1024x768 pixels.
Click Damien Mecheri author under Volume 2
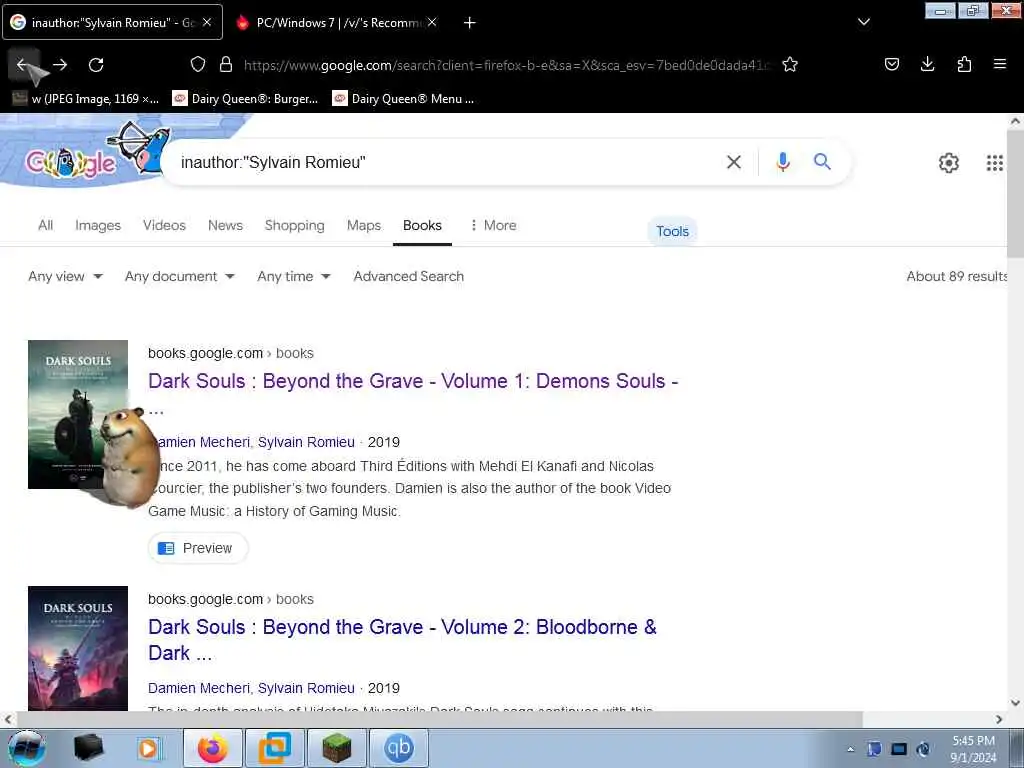(199, 688)
